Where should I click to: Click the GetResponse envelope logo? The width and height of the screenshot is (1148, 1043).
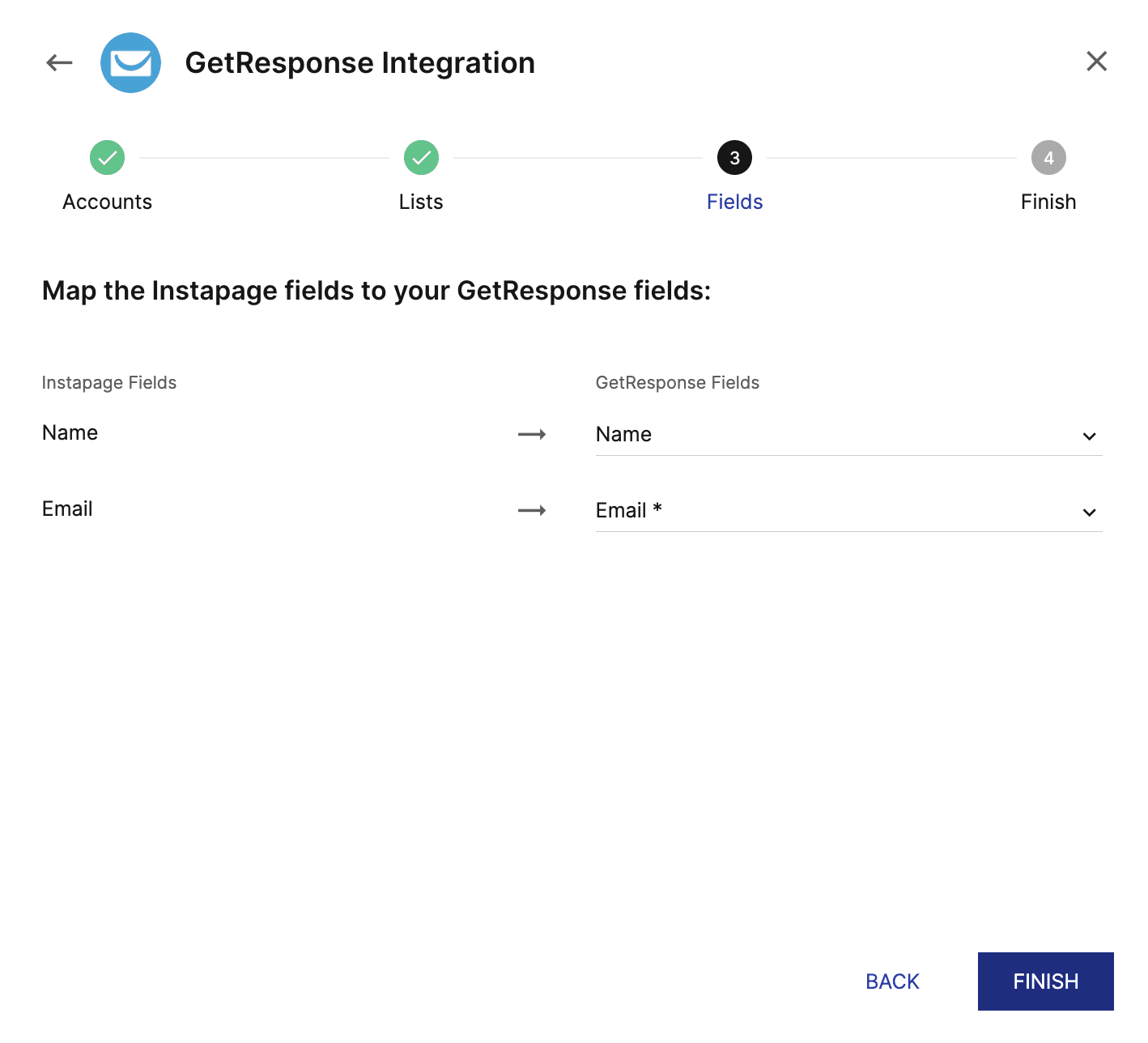click(130, 62)
